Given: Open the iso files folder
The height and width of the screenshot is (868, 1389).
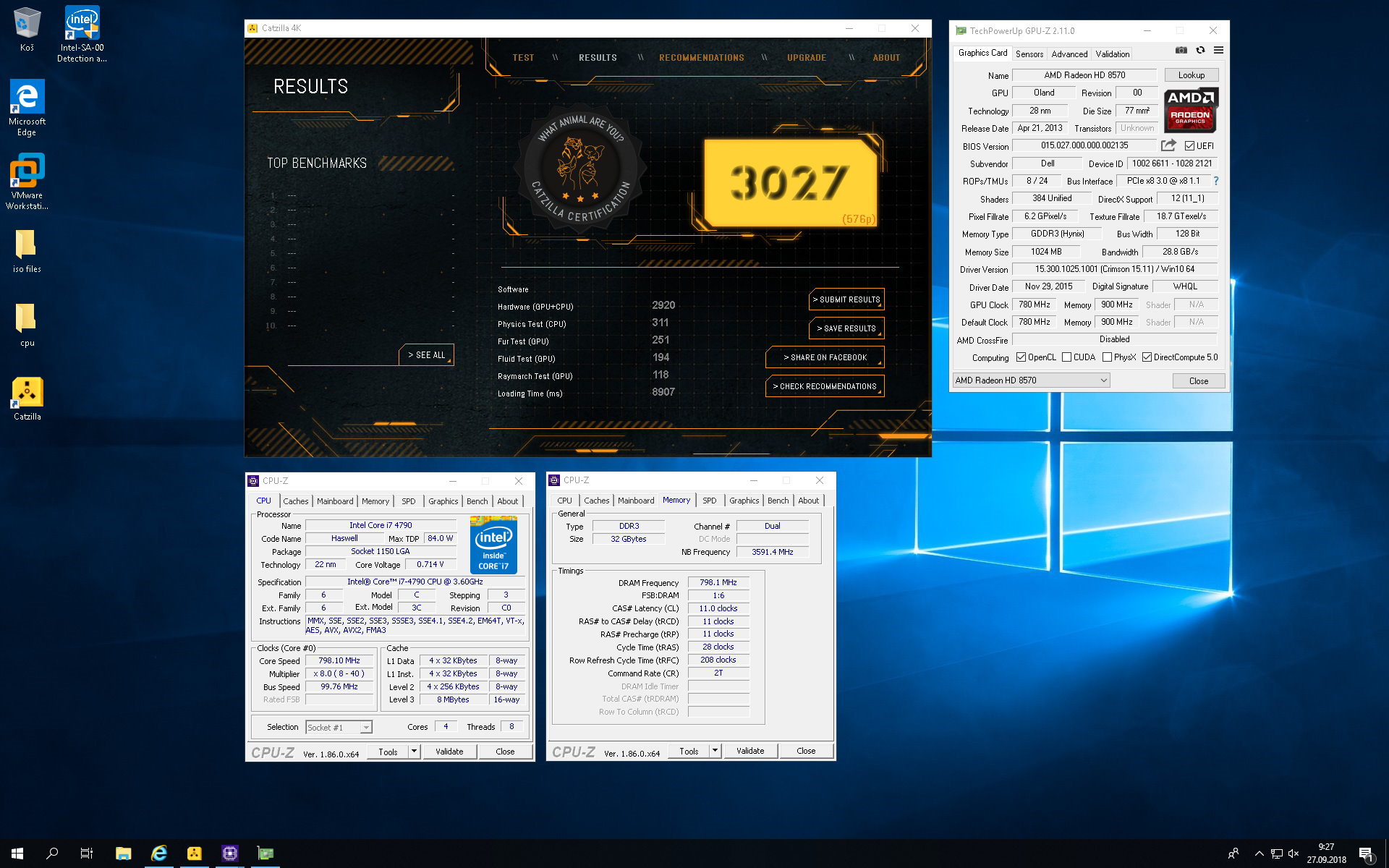Looking at the screenshot, I should tap(27, 251).
